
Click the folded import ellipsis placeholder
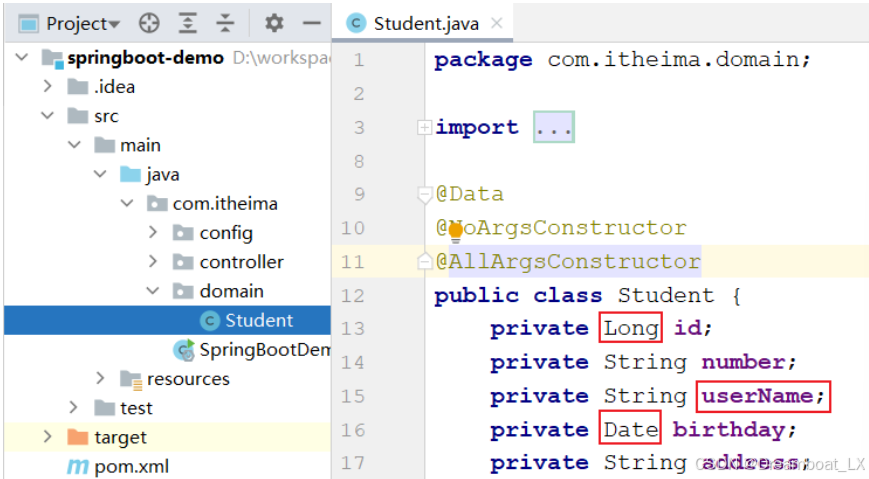point(554,127)
